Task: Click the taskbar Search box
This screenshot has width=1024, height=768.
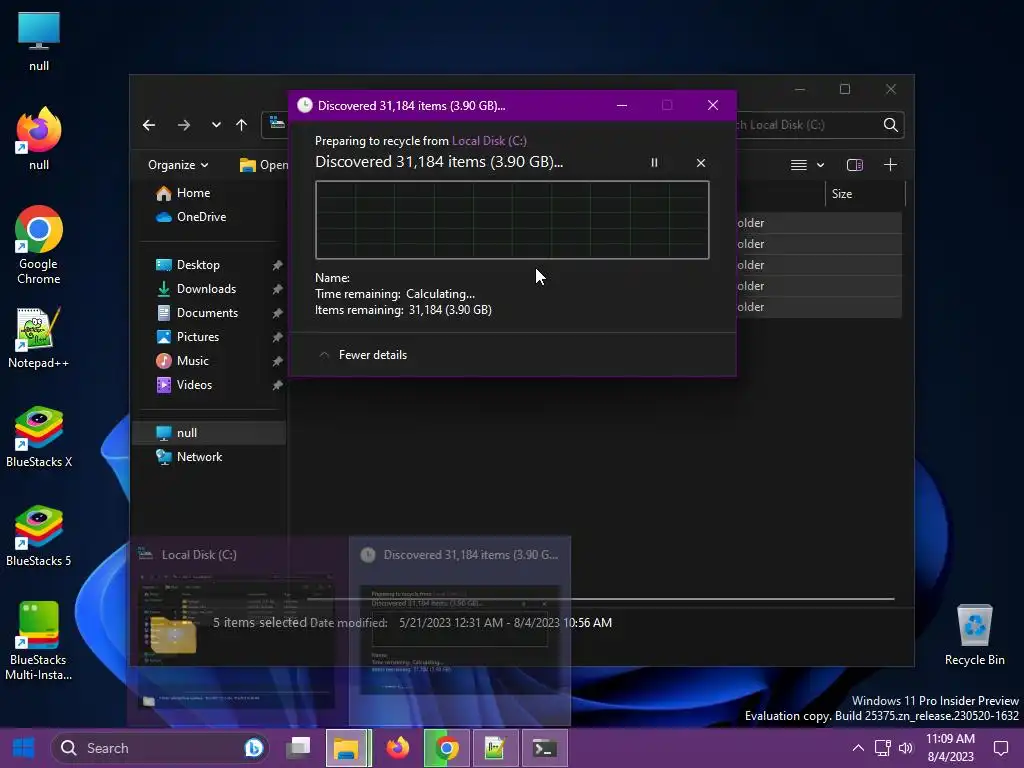Action: point(159,748)
